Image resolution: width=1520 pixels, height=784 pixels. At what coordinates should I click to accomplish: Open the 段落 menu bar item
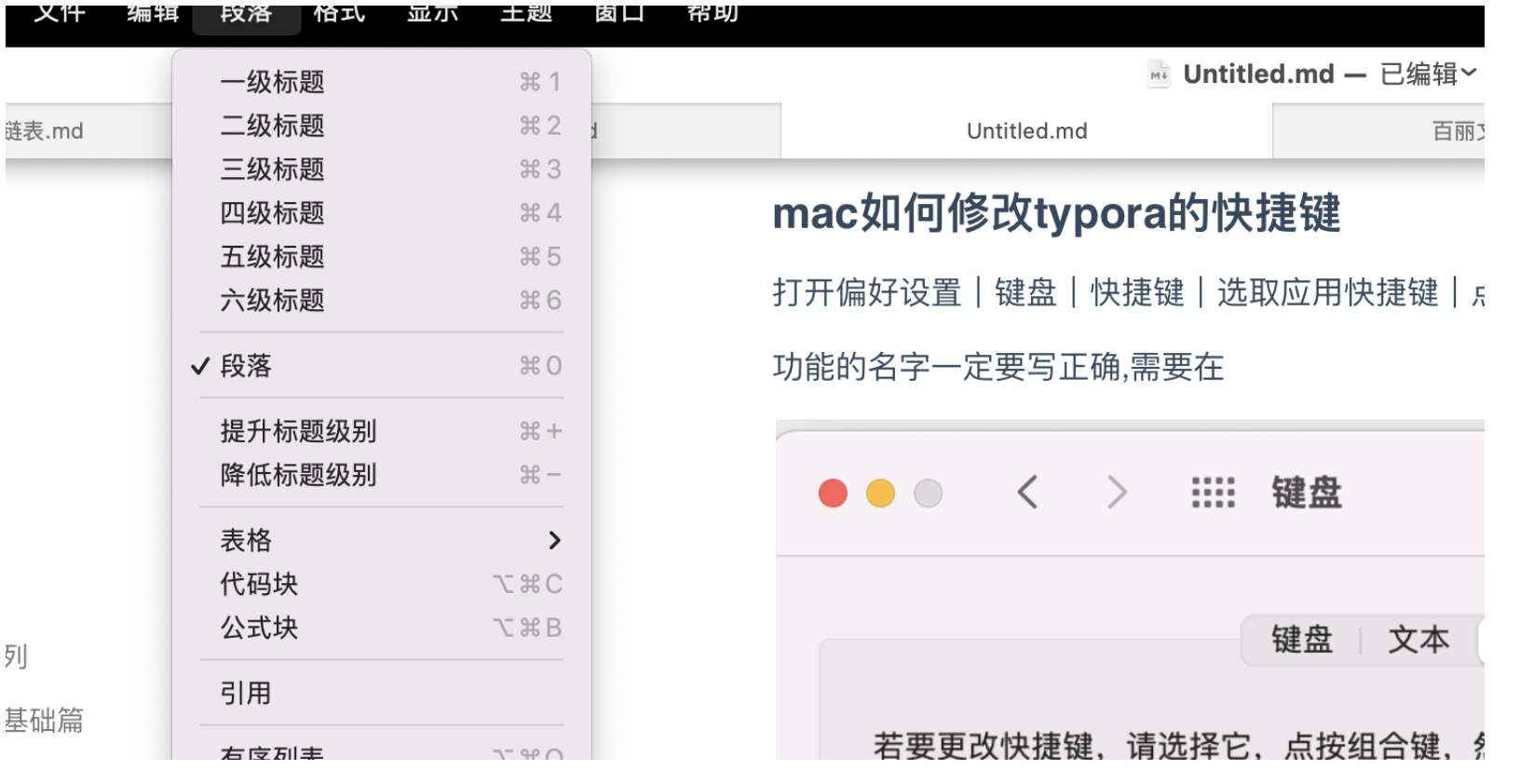point(247,16)
